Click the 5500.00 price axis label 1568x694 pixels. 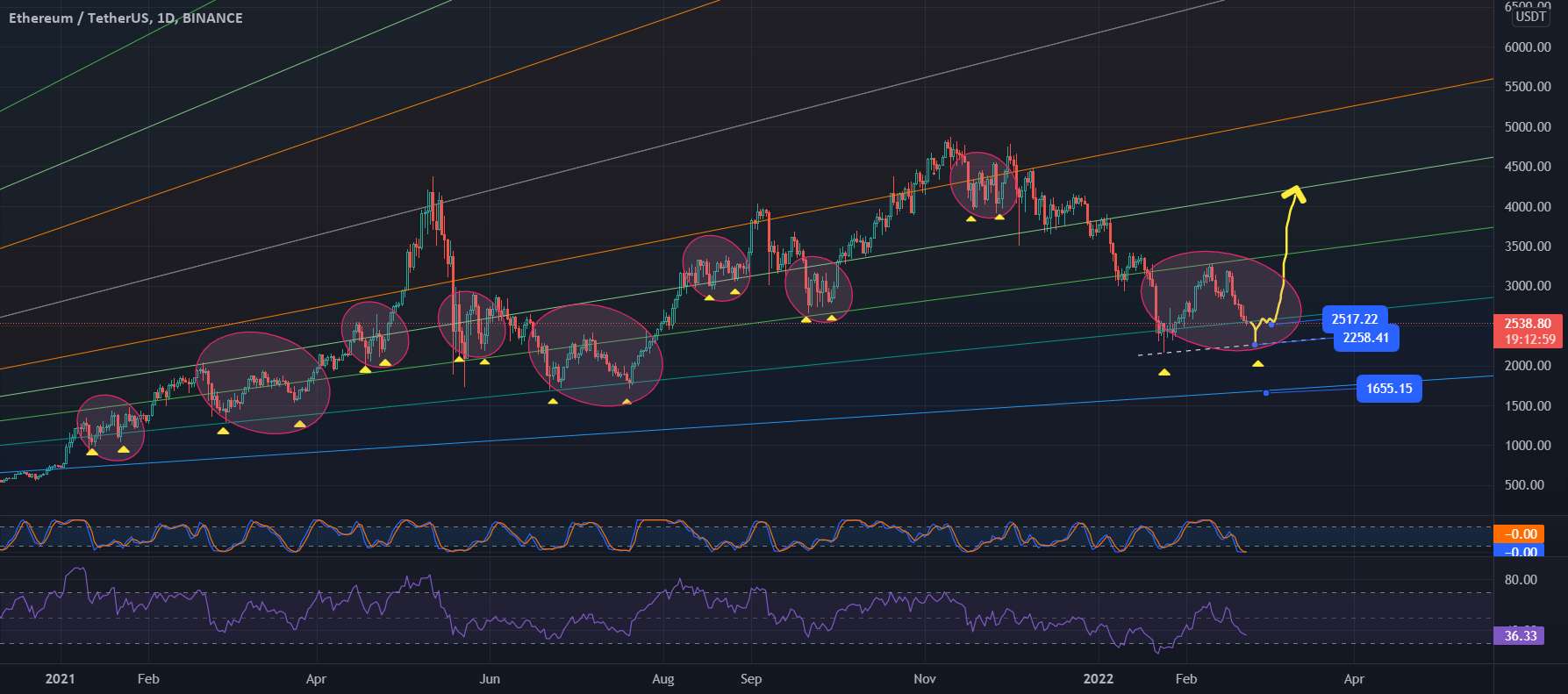point(1528,87)
